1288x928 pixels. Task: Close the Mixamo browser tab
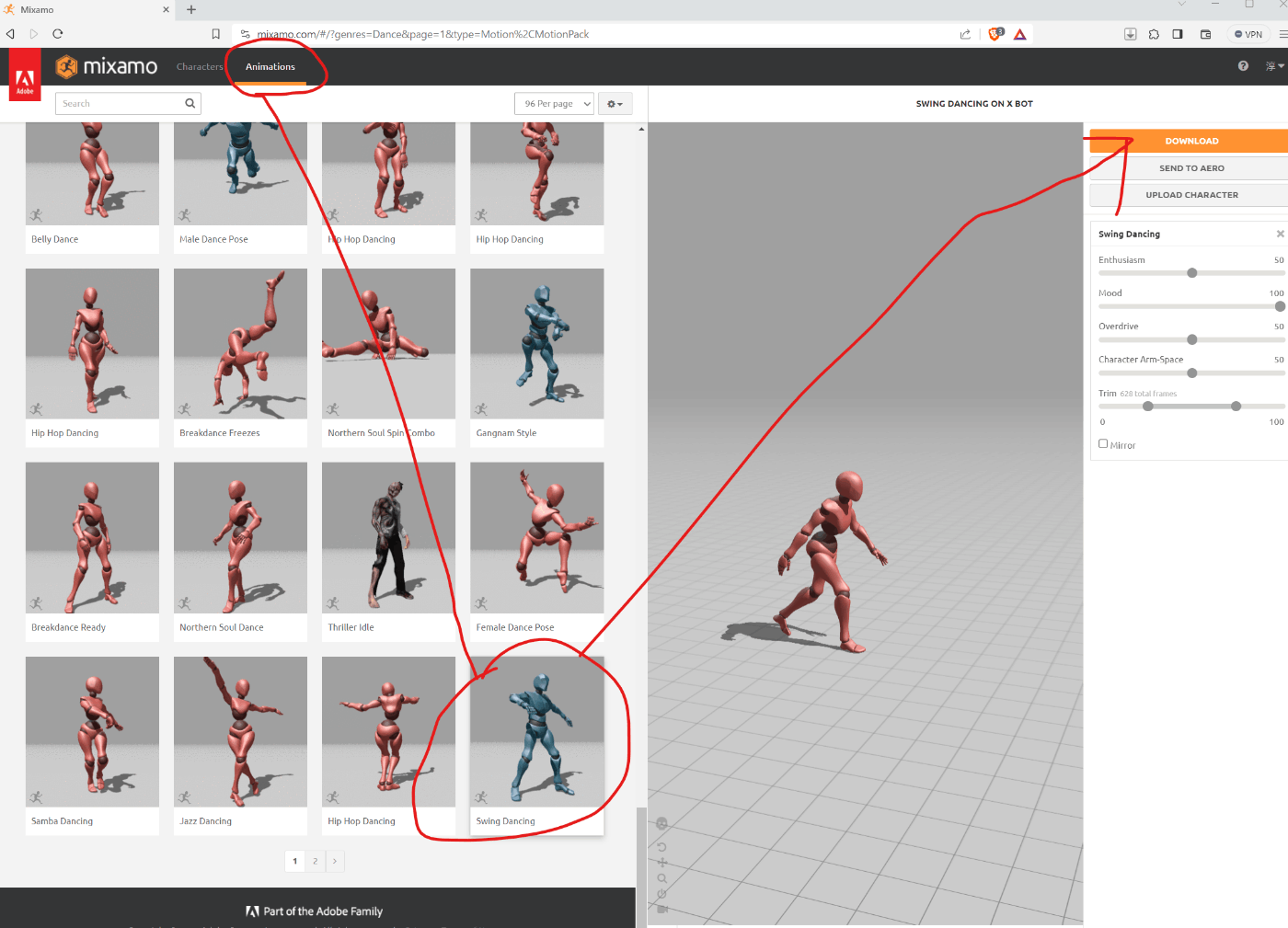coord(166,9)
